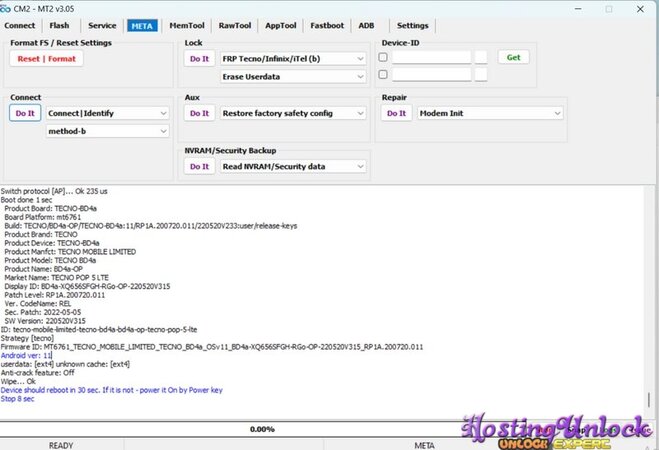Image resolution: width=659 pixels, height=450 pixels.
Task: Click the CM2 app logo icon
Action: (x=9, y=7)
